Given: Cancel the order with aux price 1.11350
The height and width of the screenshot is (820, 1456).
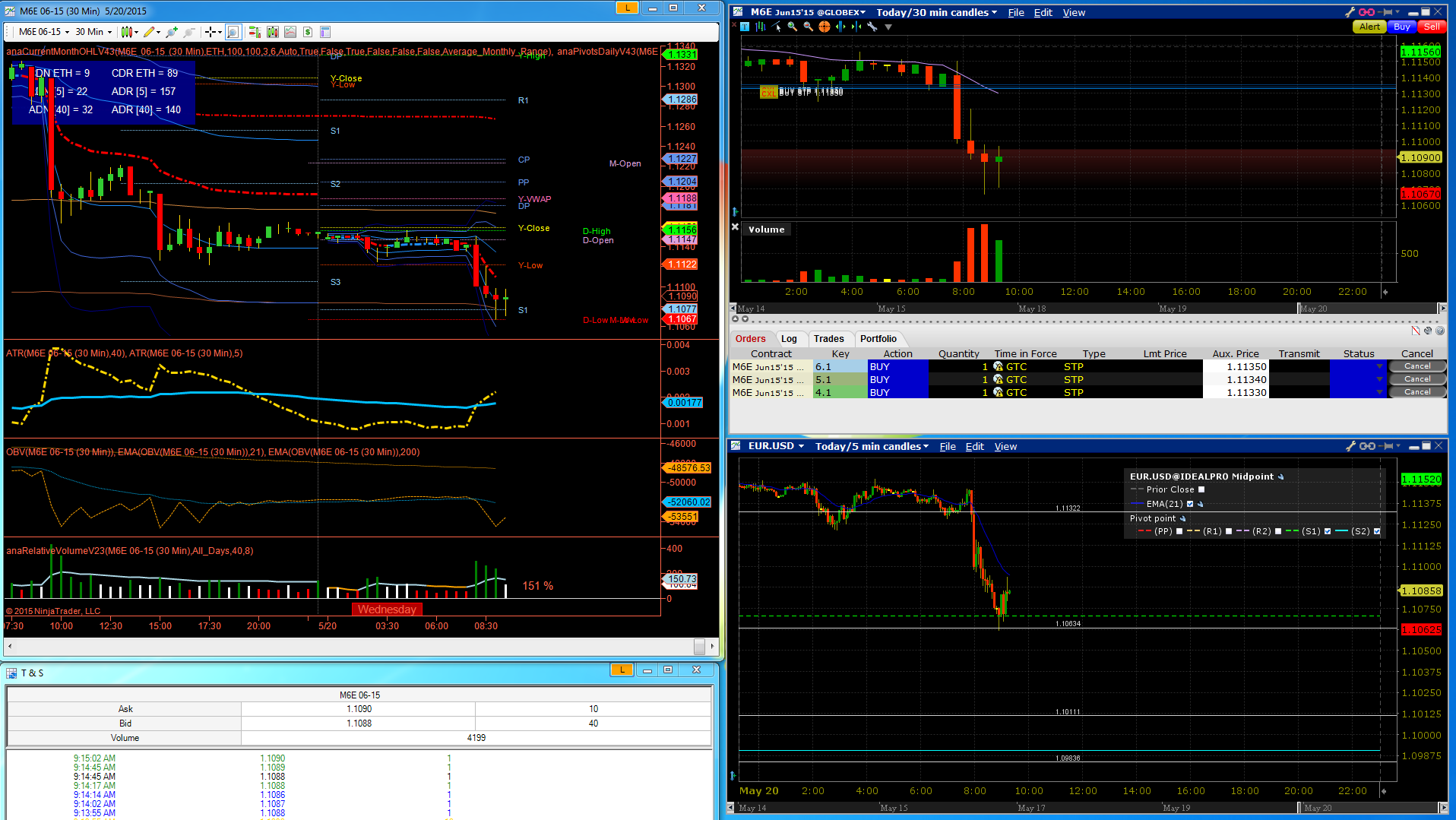Looking at the screenshot, I should pos(1417,366).
